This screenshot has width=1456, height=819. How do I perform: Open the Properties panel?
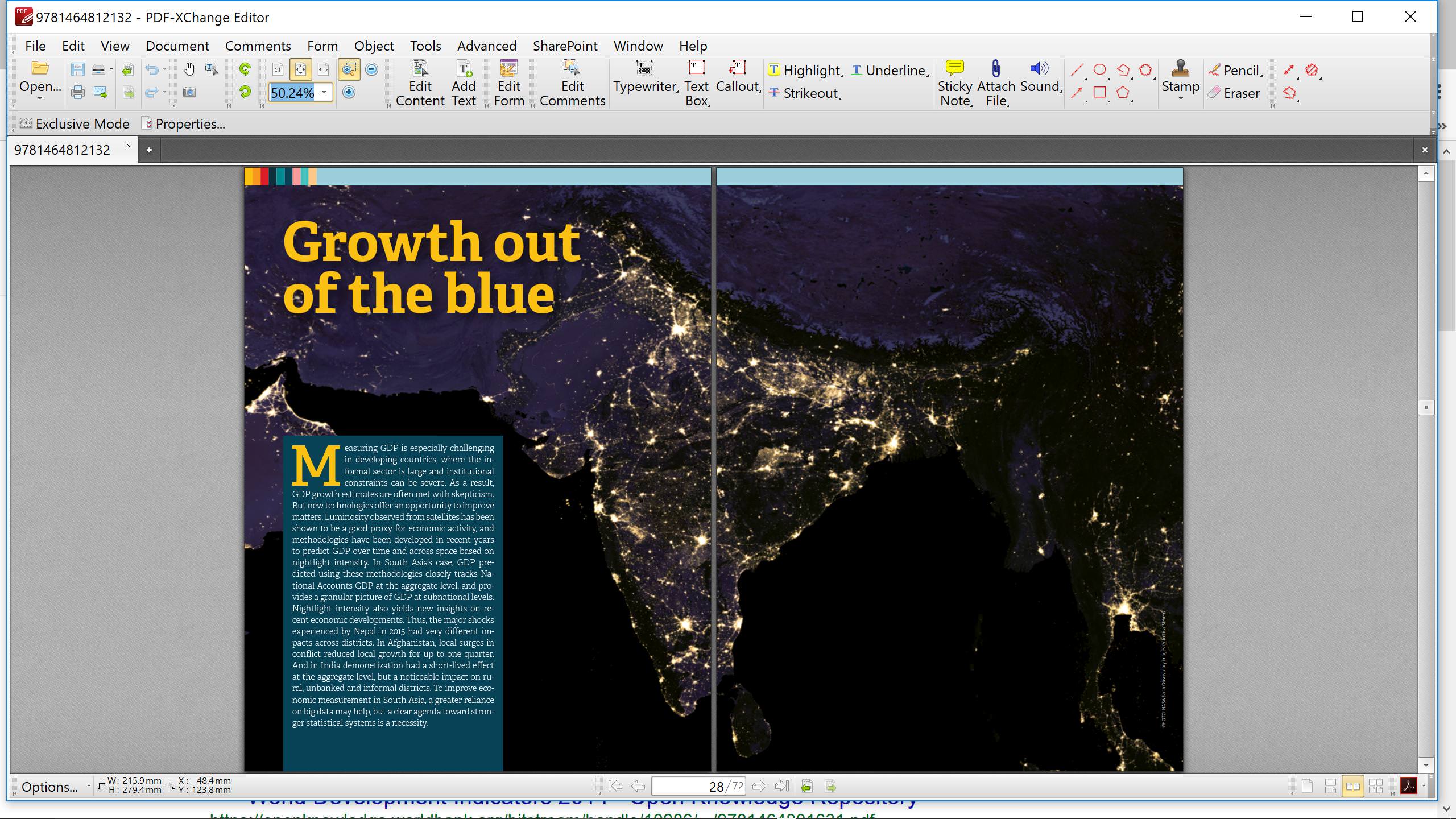click(183, 123)
